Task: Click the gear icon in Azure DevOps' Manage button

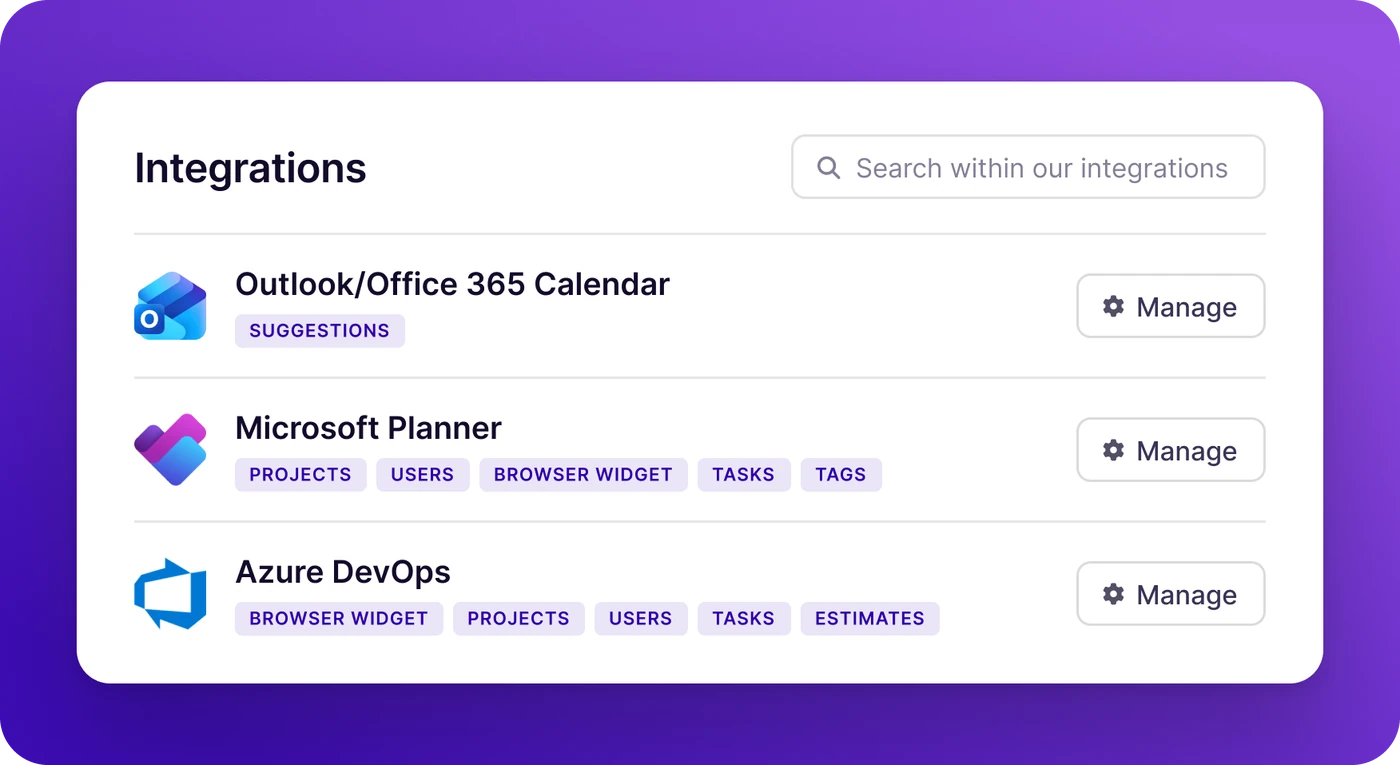Action: [1113, 594]
